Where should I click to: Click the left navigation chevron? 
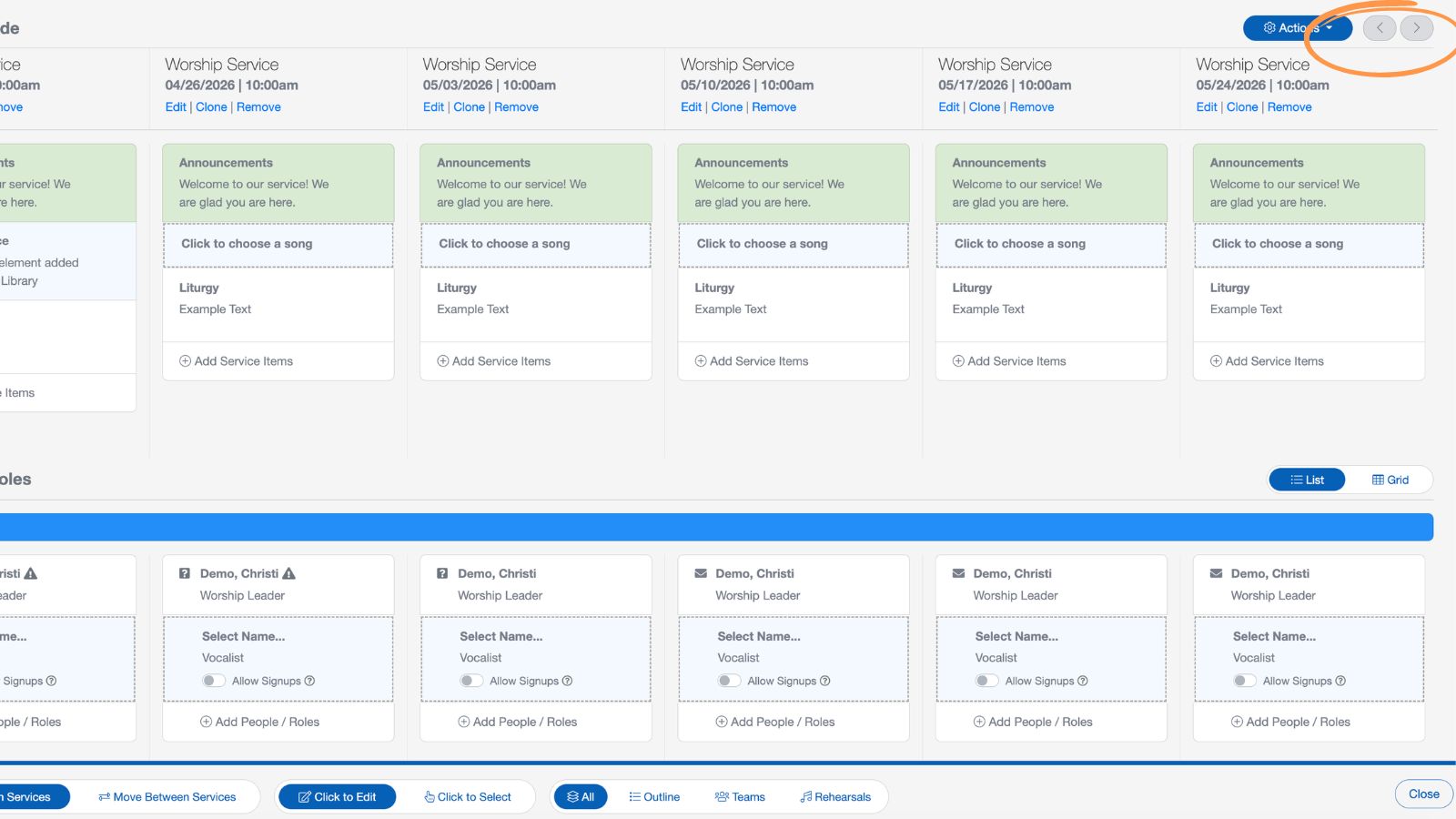[1380, 28]
